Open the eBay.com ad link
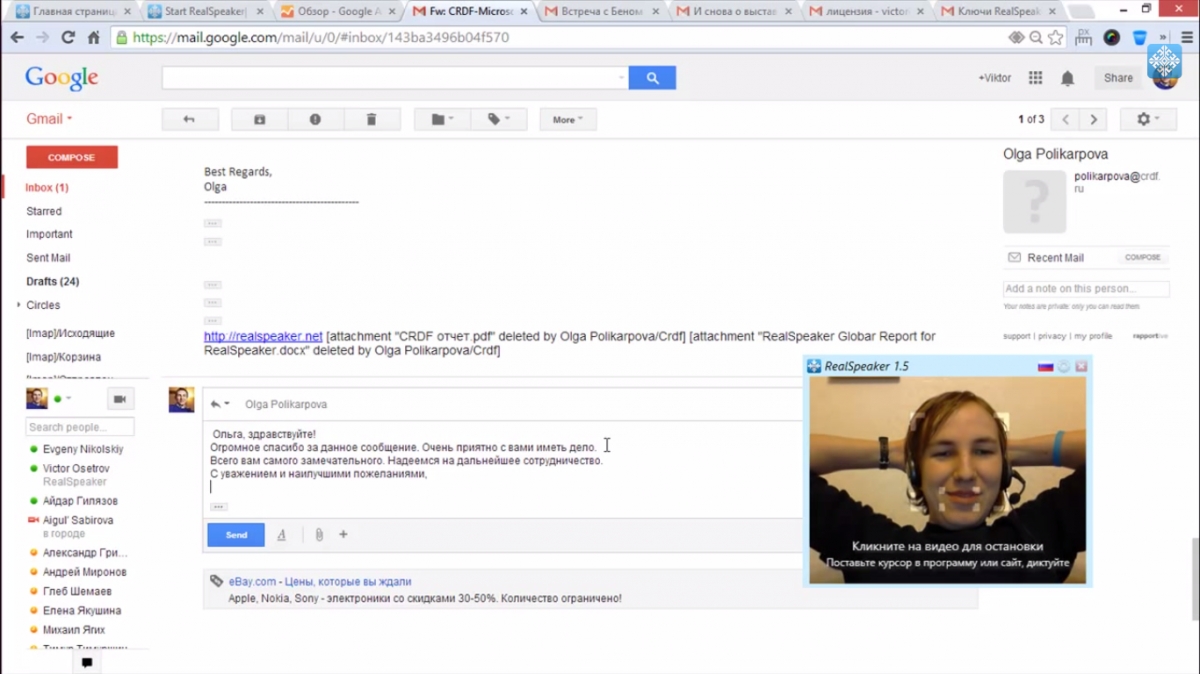 pyautogui.click(x=320, y=581)
